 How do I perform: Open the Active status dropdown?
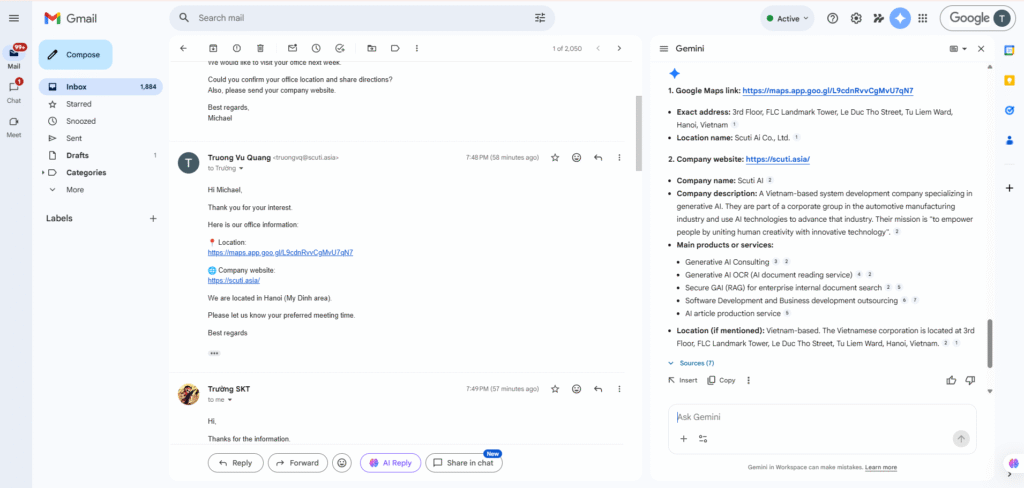click(787, 18)
